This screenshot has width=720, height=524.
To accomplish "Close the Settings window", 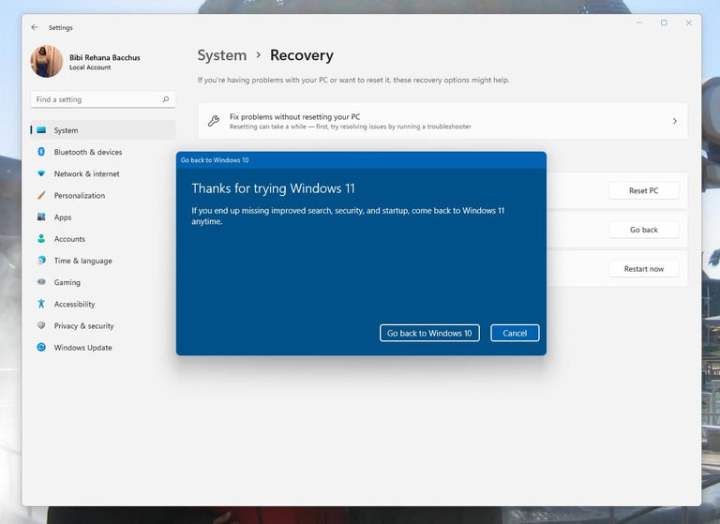I will (x=688, y=22).
